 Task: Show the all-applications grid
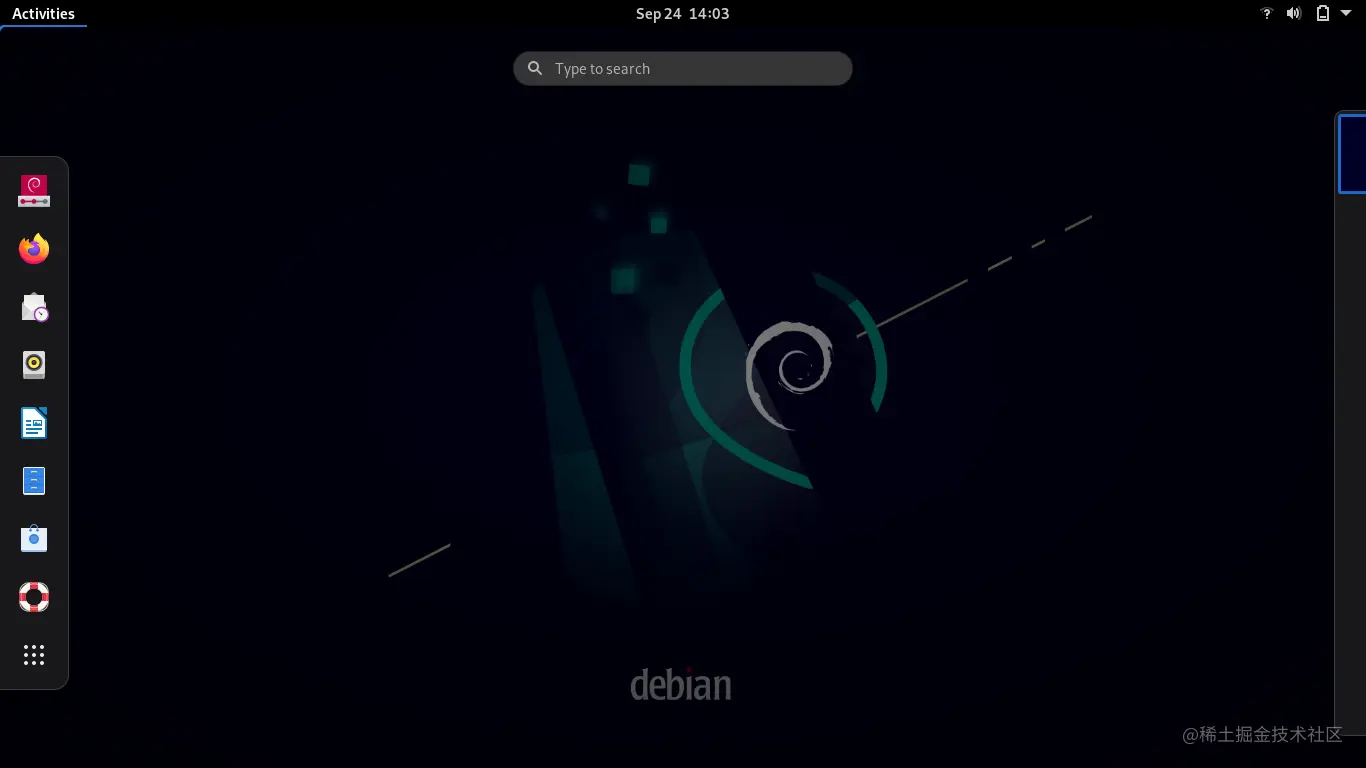tap(34, 655)
